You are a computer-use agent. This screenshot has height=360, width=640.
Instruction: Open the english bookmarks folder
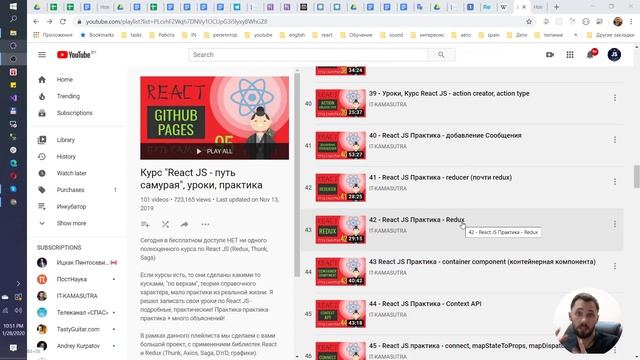pos(292,35)
